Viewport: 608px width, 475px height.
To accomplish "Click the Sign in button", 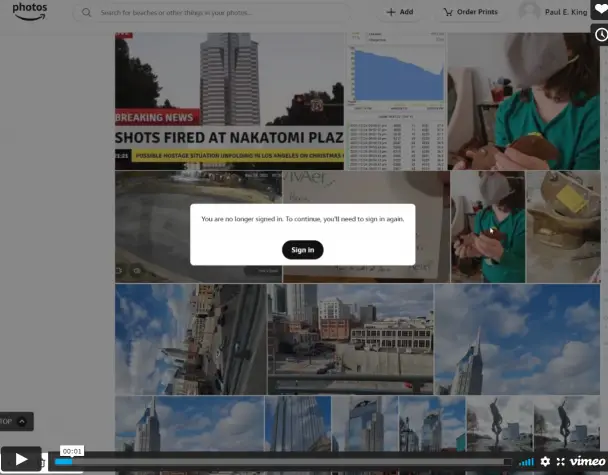I will point(302,250).
